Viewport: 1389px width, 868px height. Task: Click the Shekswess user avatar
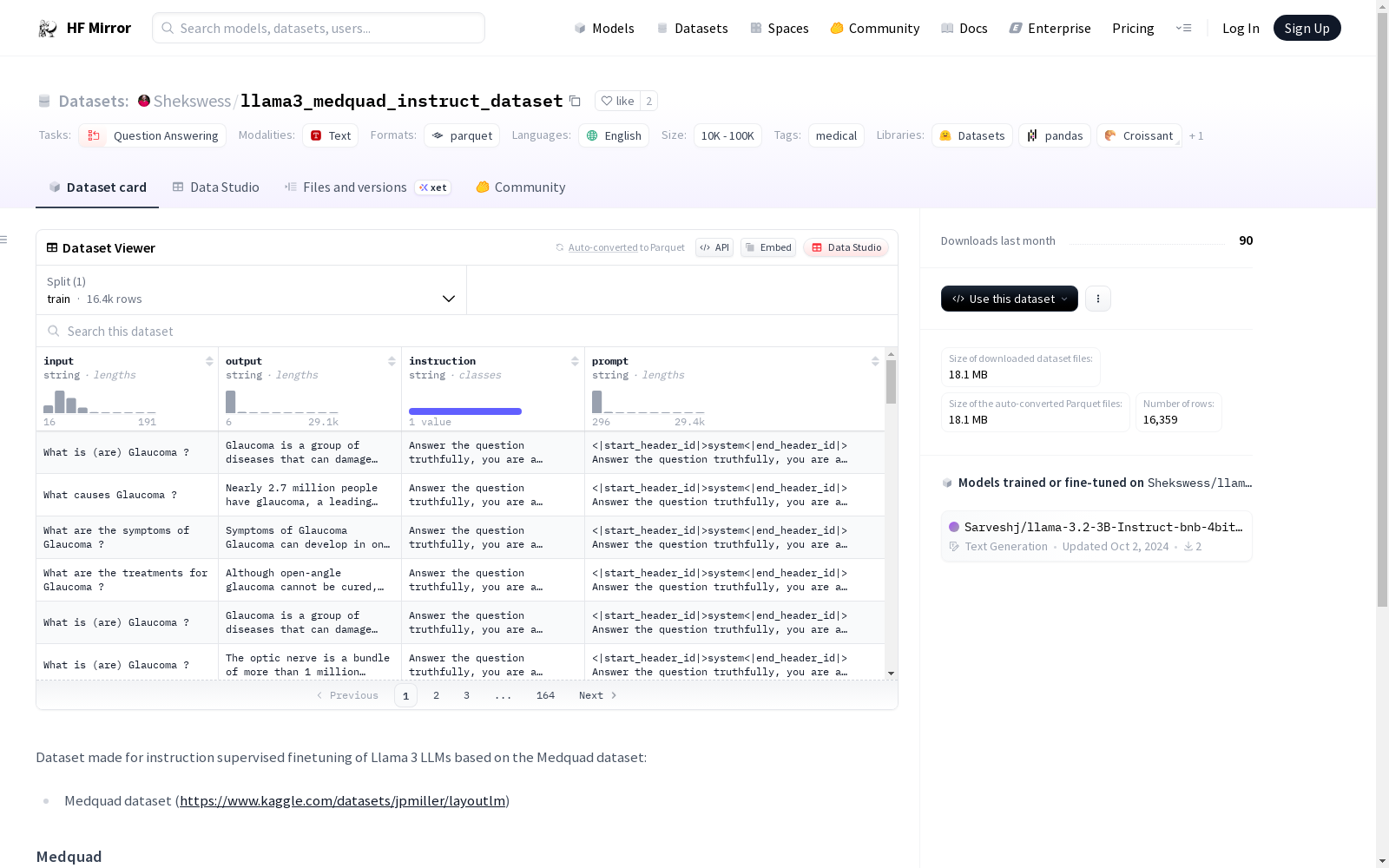coord(144,101)
